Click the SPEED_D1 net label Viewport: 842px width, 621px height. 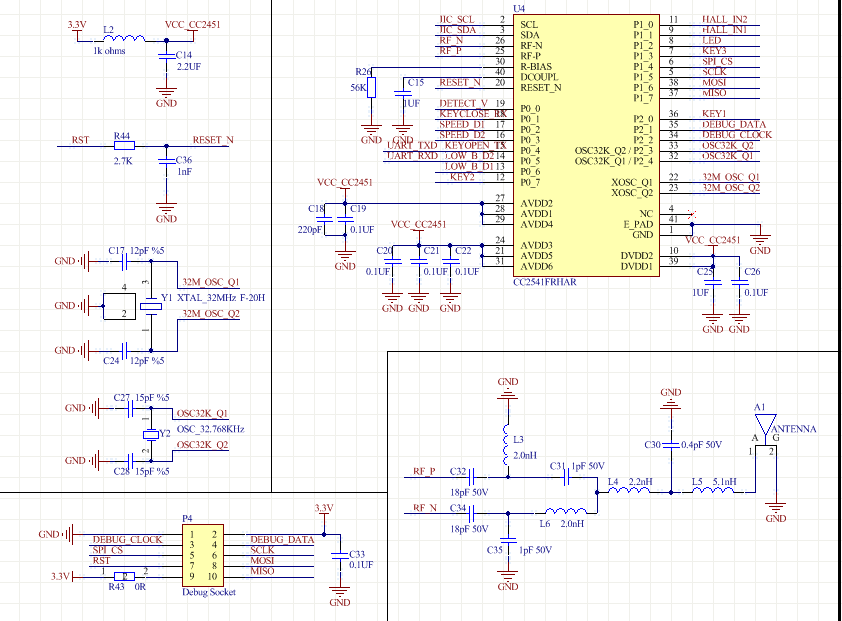462,125
